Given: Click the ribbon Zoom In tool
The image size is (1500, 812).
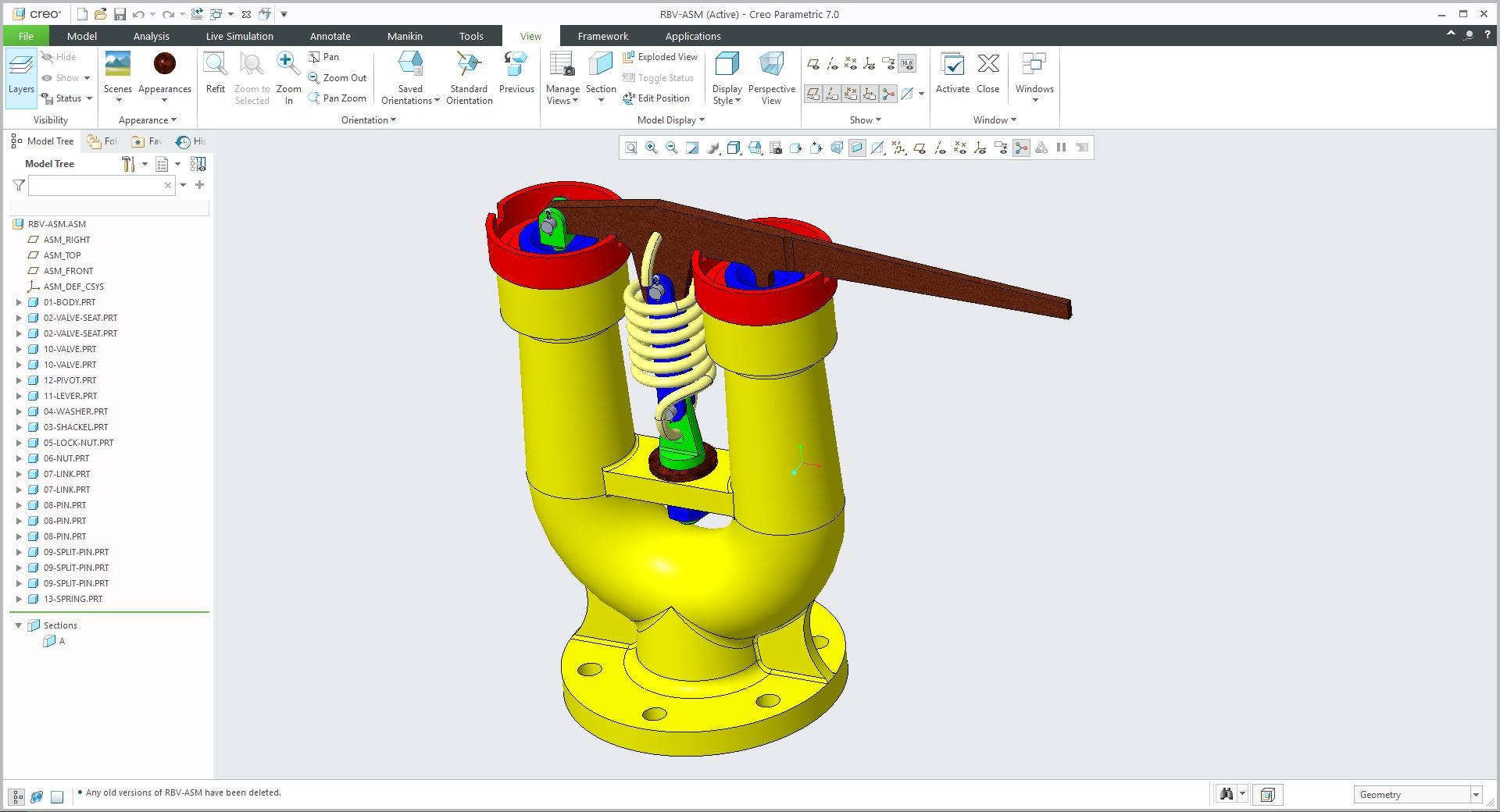Looking at the screenshot, I should click(x=288, y=78).
